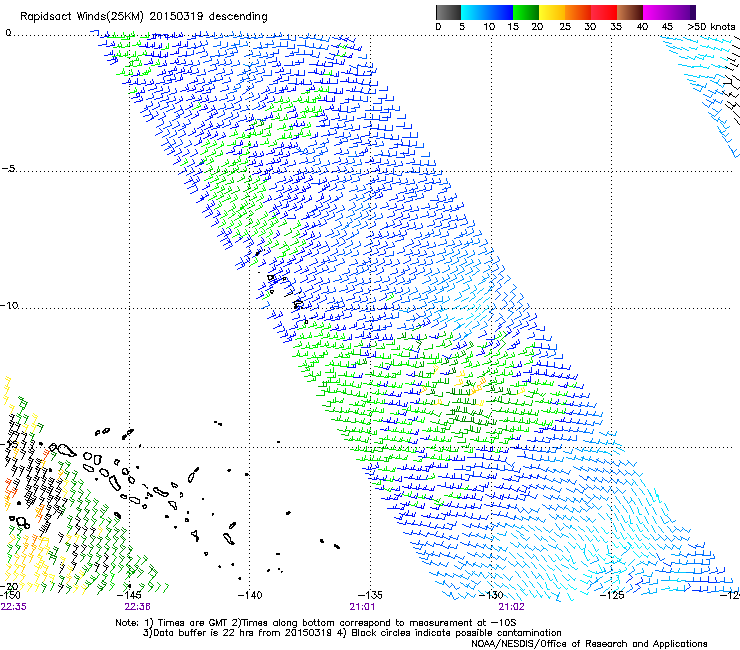740x650 pixels.
Task: Click the "-125" longitude axis label
Action: (612, 595)
